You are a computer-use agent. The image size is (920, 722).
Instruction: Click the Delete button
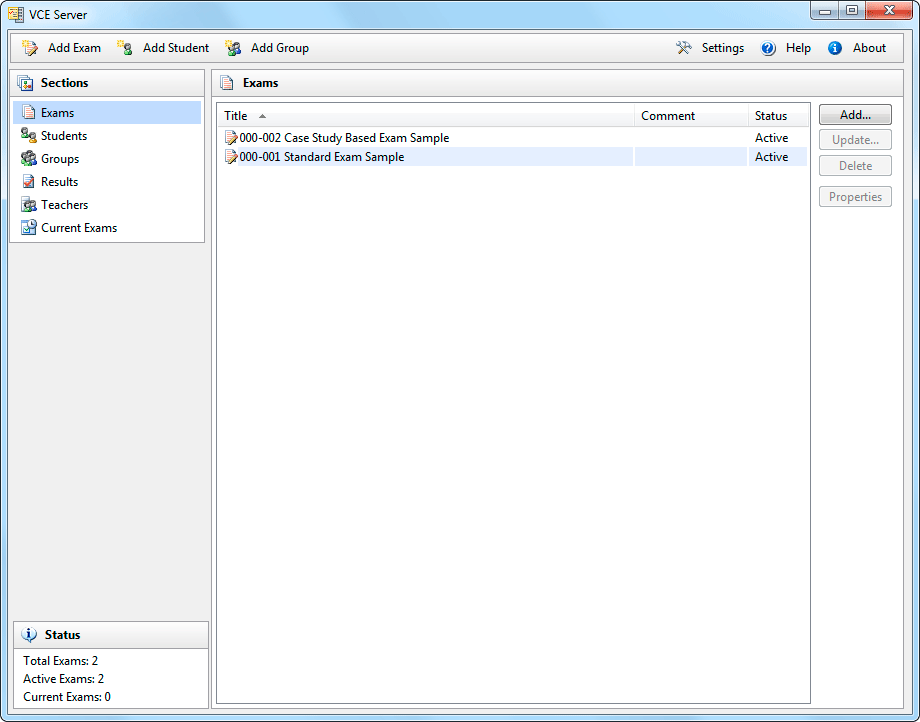tap(855, 166)
